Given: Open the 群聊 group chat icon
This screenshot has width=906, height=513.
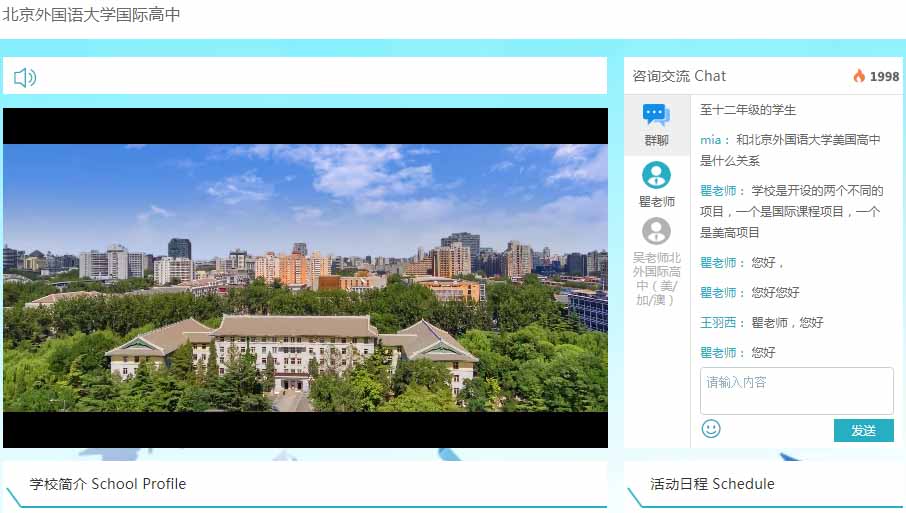Looking at the screenshot, I should 656,114.
